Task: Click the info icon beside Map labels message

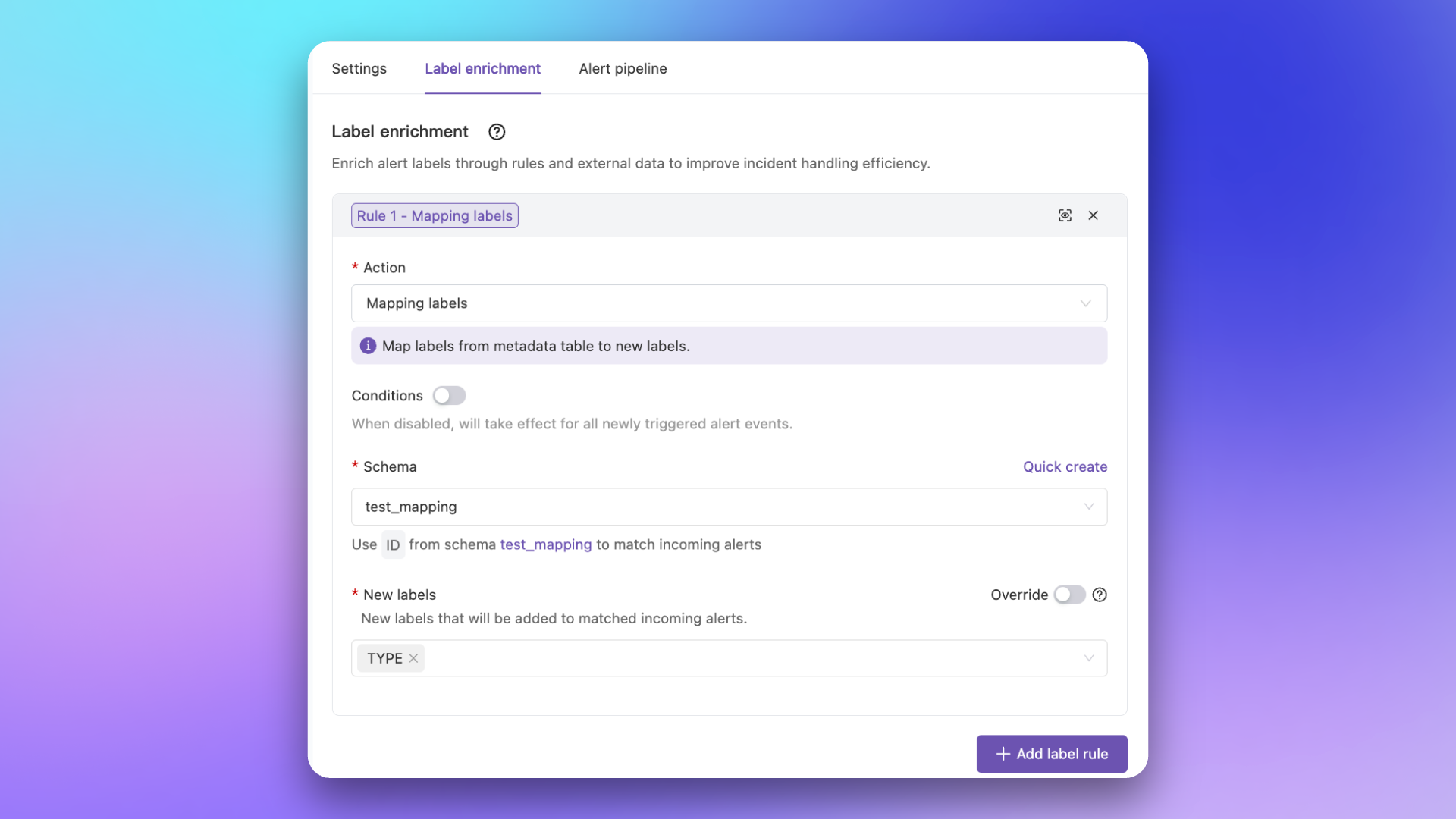Action: click(x=368, y=346)
